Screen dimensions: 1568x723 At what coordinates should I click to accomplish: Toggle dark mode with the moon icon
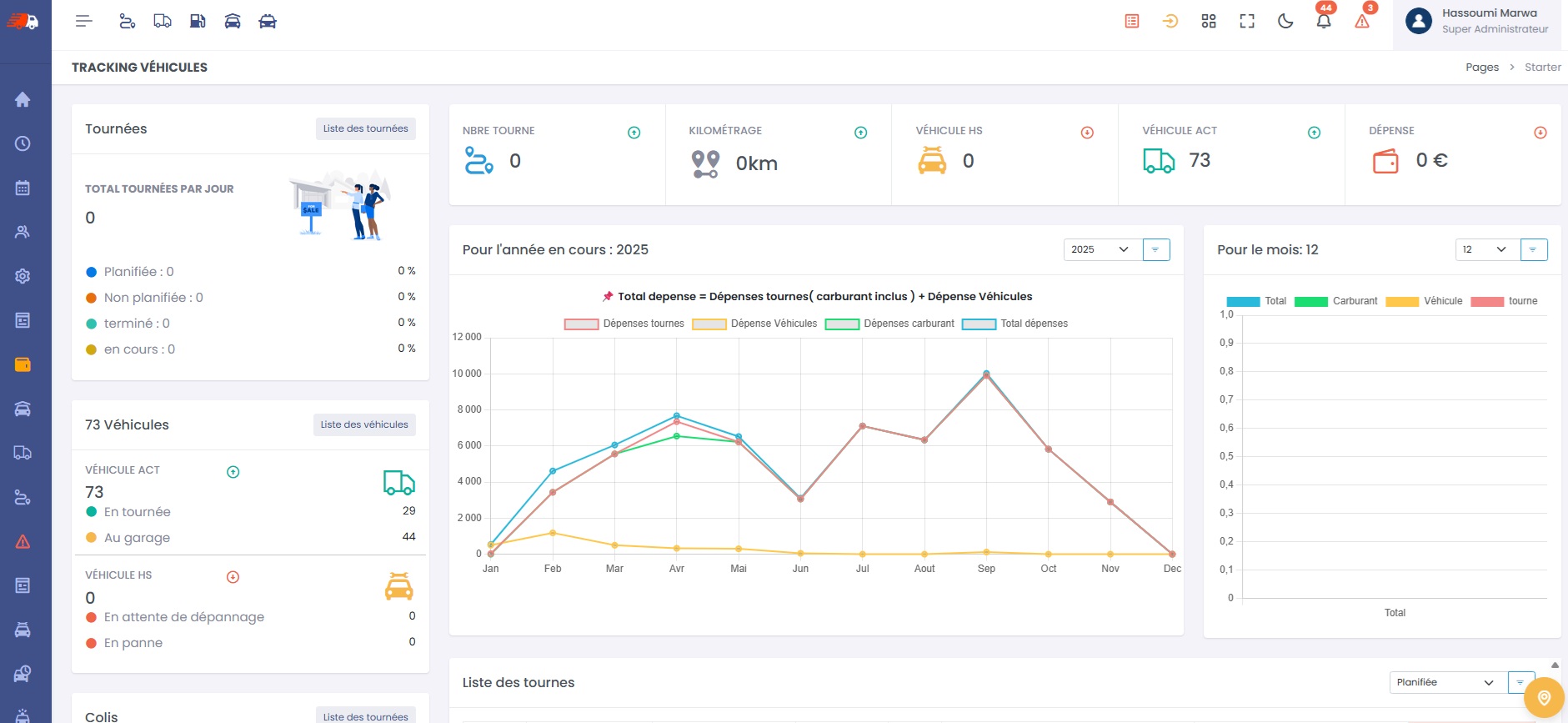1285,22
